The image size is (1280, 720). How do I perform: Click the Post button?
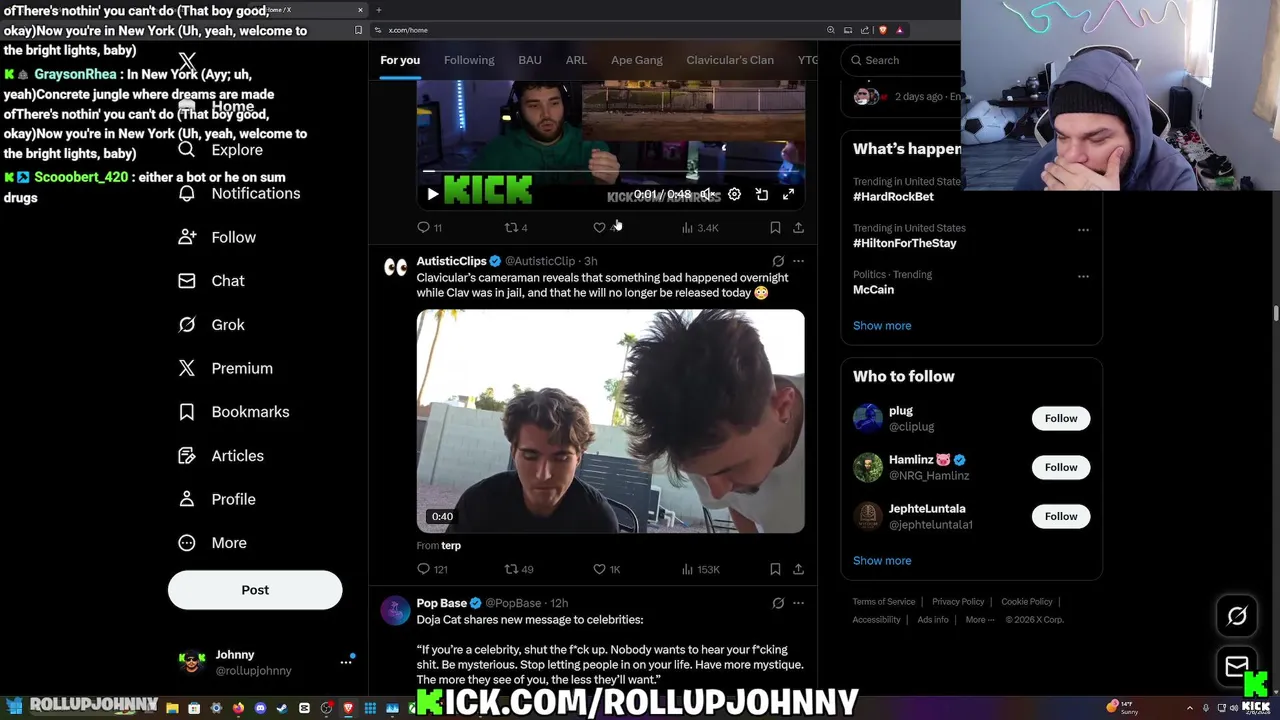(x=255, y=590)
